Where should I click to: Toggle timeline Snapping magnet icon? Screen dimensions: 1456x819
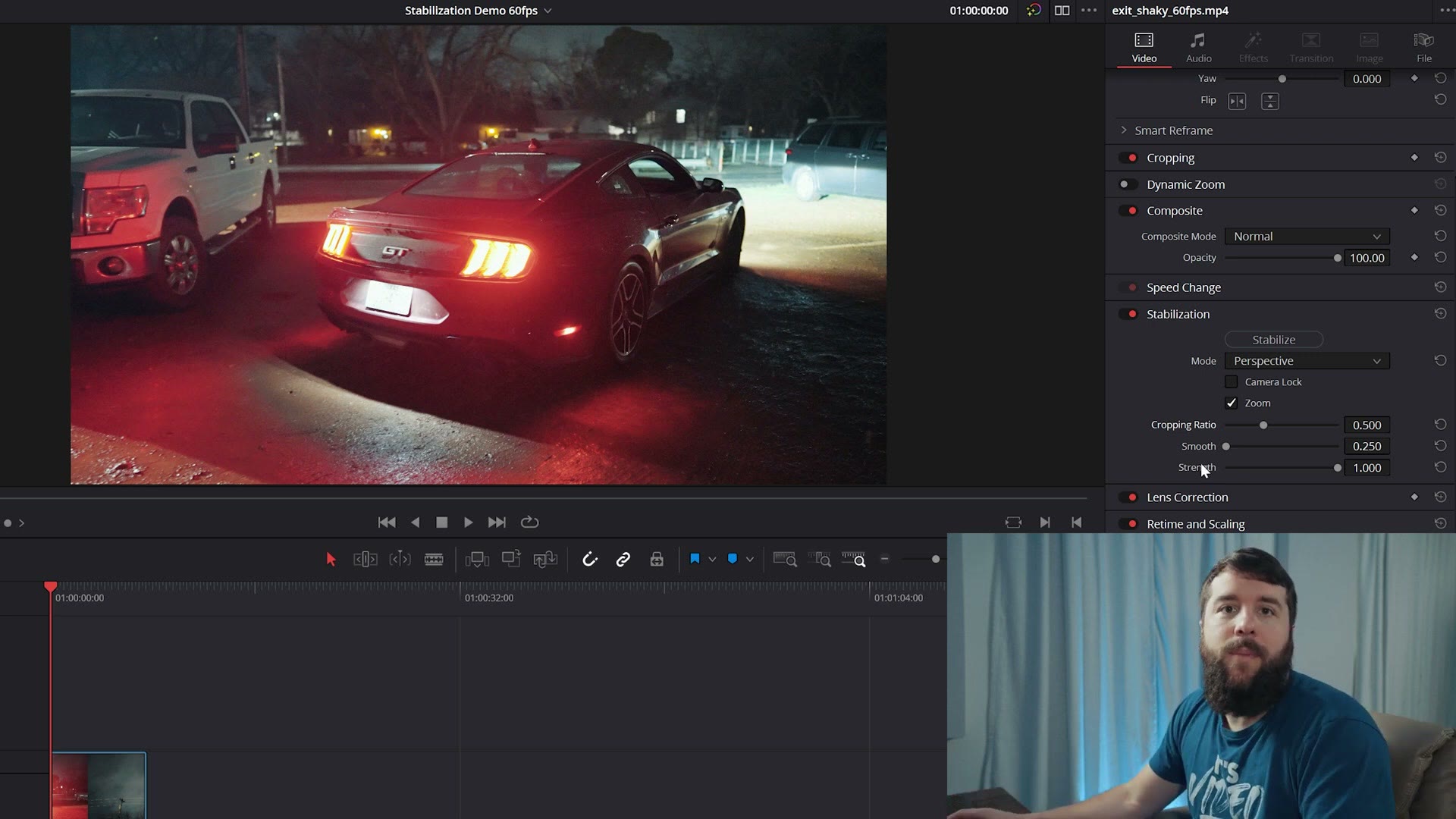click(589, 560)
